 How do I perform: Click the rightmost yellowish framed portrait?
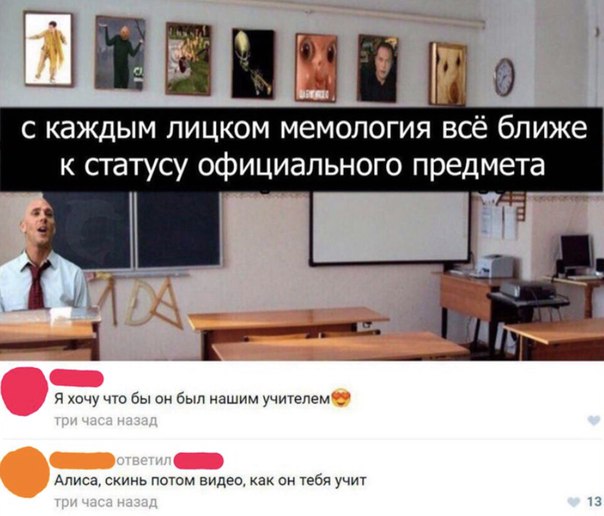point(448,74)
